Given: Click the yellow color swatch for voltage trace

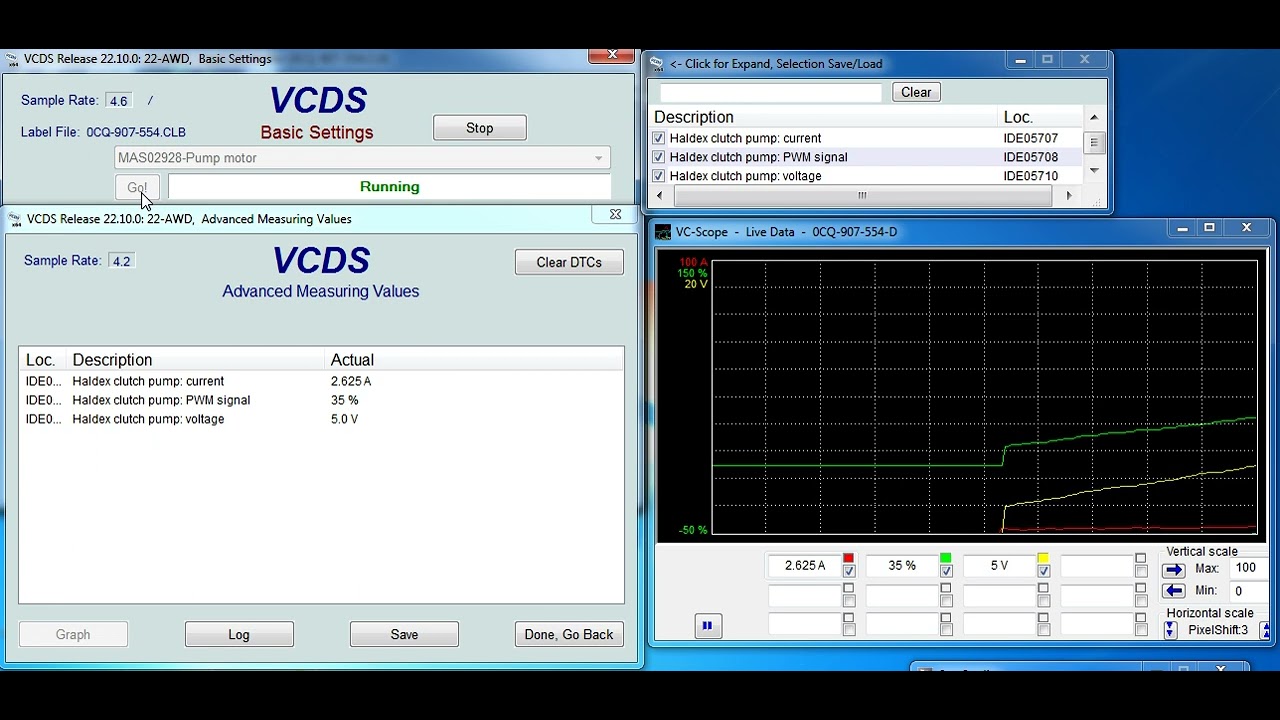Looking at the screenshot, I should click(x=1043, y=559).
